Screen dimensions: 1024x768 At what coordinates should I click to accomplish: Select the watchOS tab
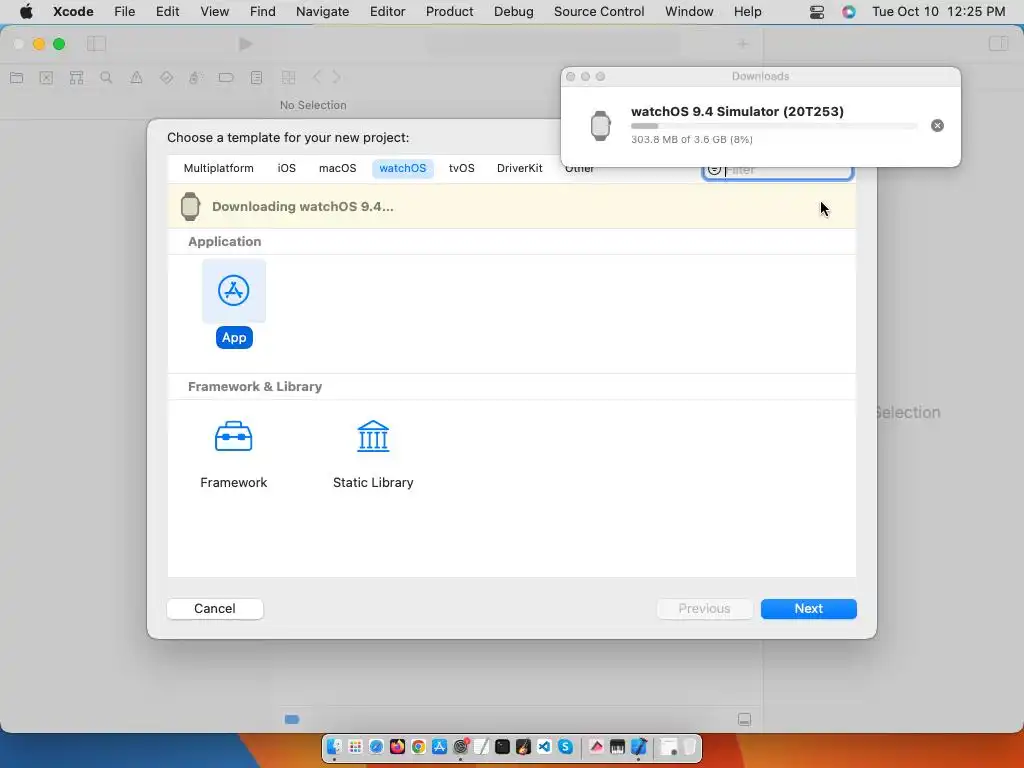pos(402,168)
